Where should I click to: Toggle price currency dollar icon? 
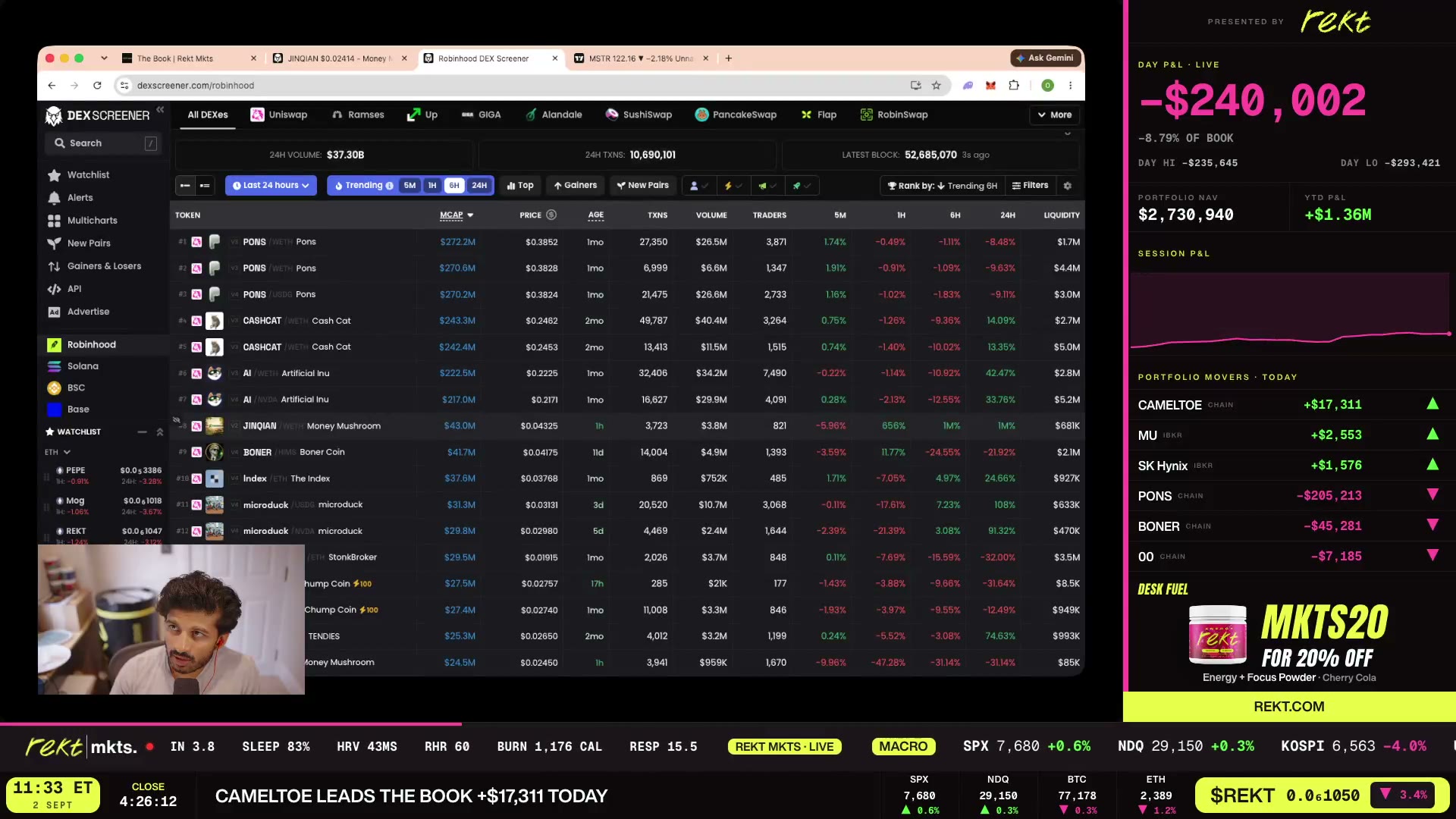click(551, 215)
